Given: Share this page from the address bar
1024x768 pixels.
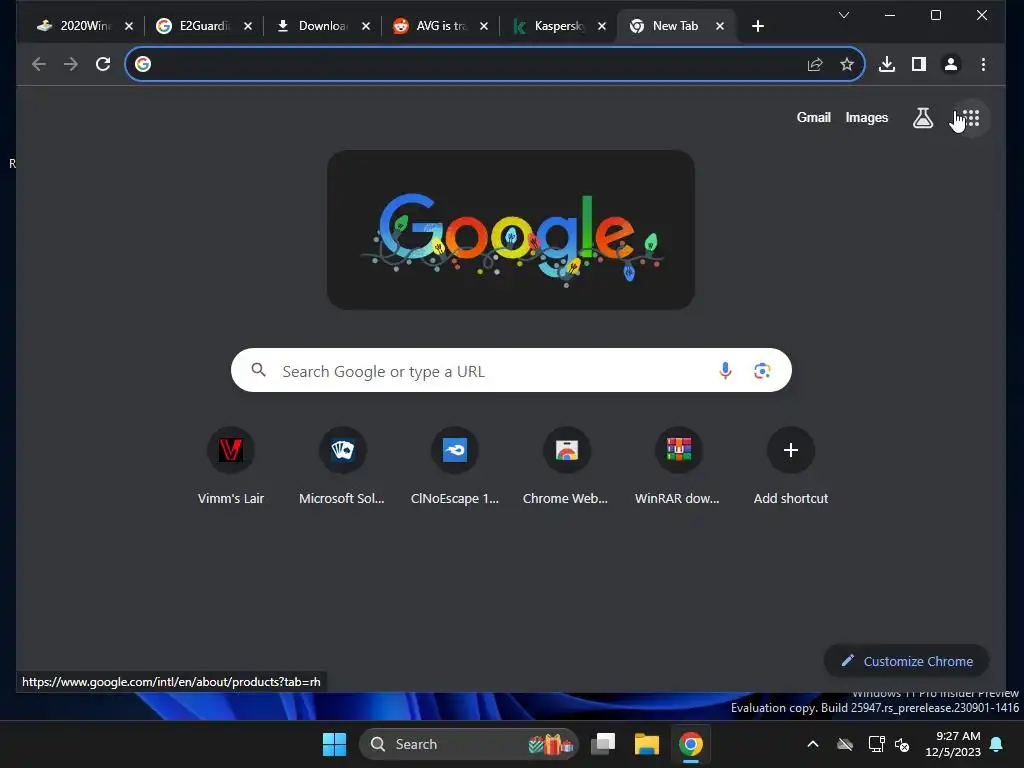Looking at the screenshot, I should tap(814, 64).
